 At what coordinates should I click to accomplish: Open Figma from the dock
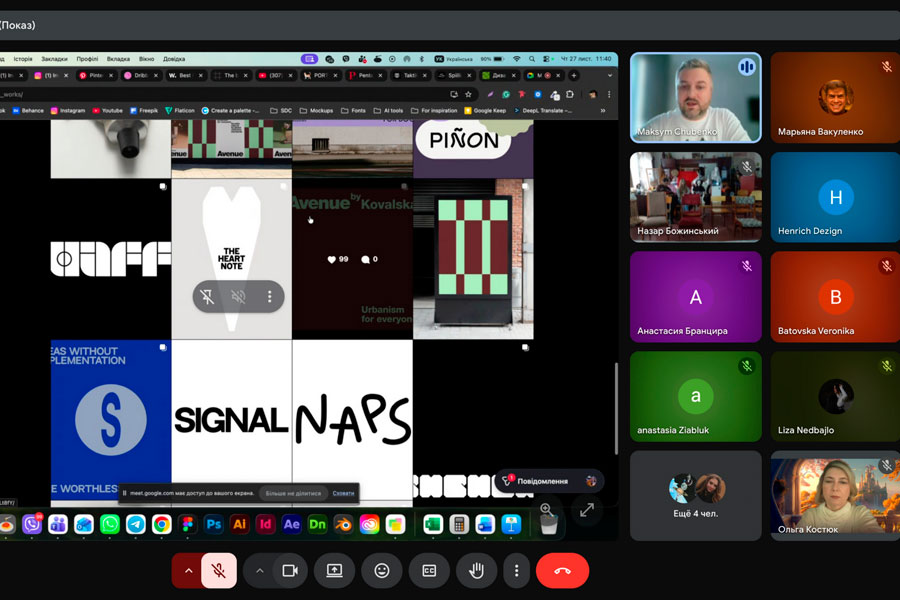coord(187,524)
